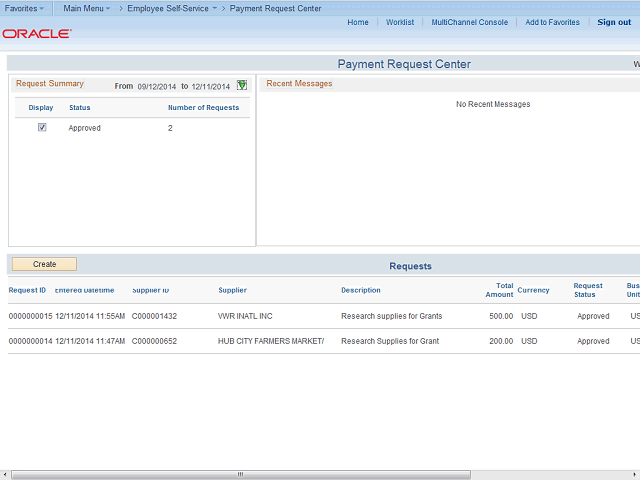Click supplier HUB CITY FARMERS MARKET/
The width and height of the screenshot is (640, 480).
[271, 341]
